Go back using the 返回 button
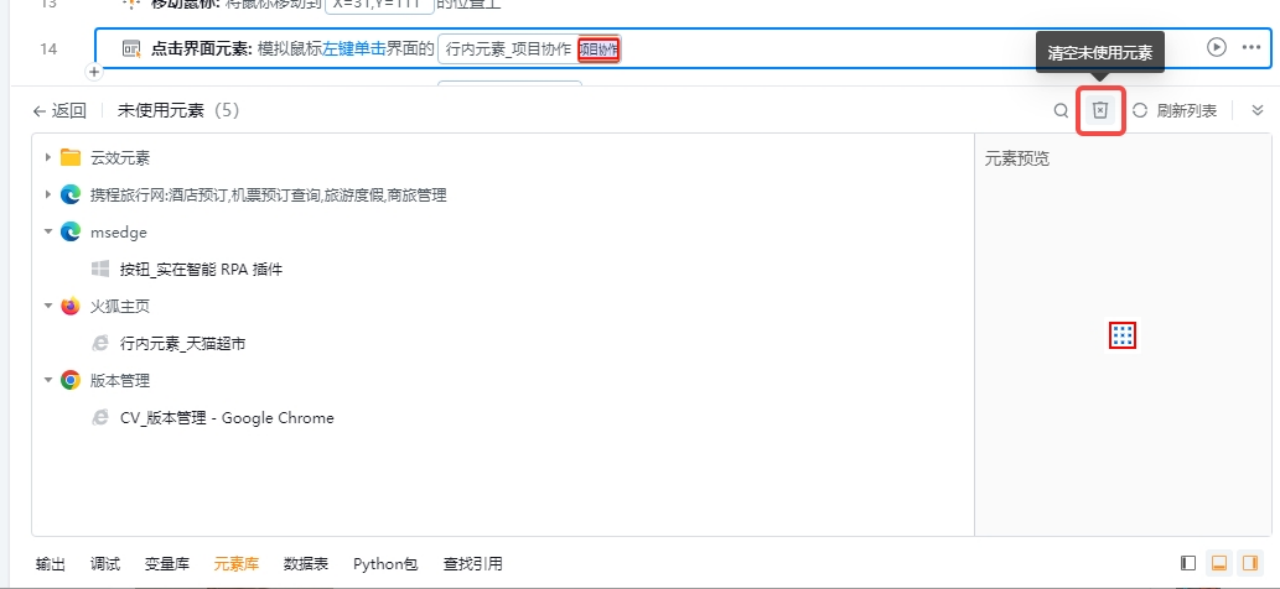 (59, 111)
